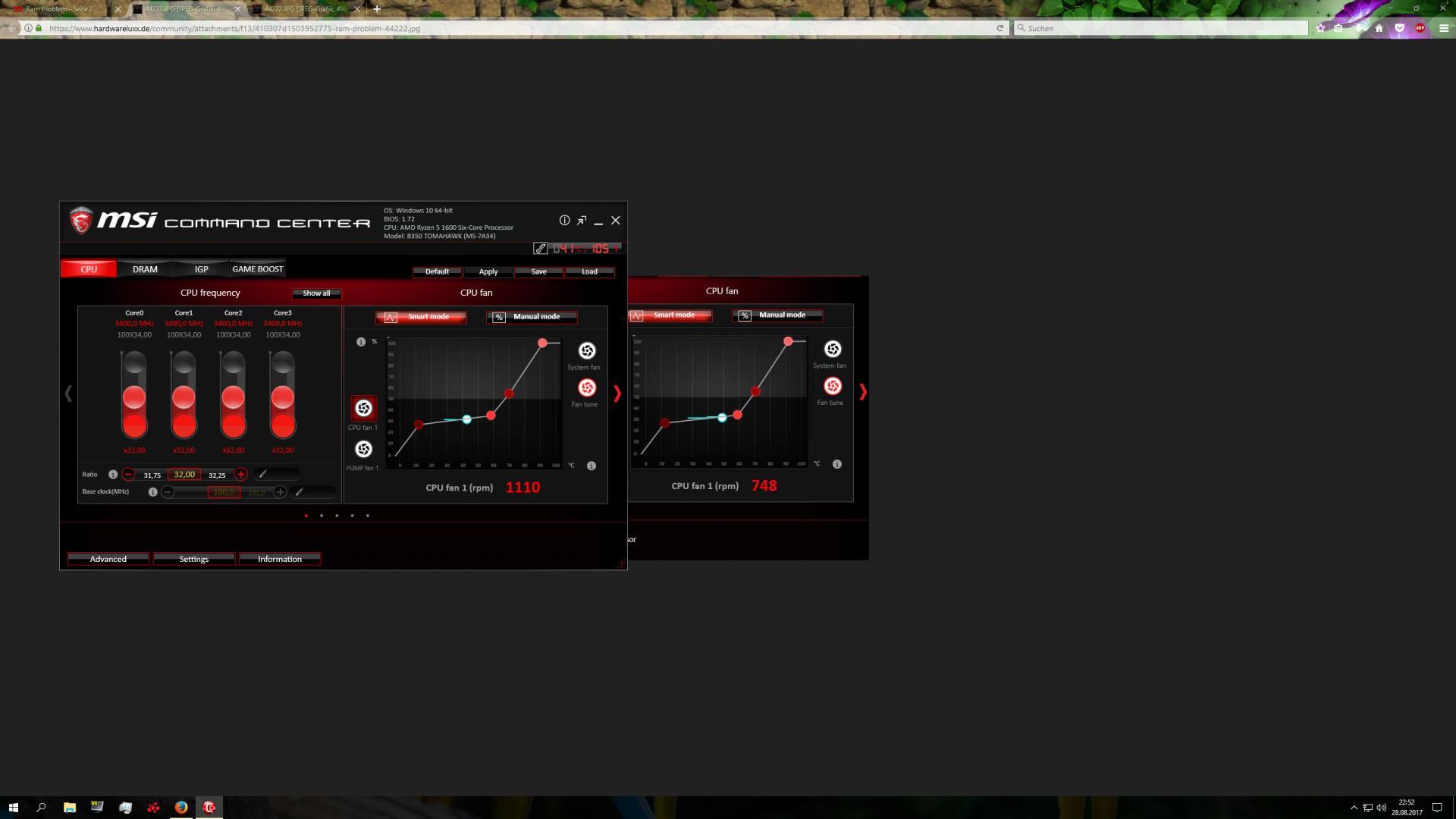Select the PUMP fan 1 icon

(x=363, y=449)
